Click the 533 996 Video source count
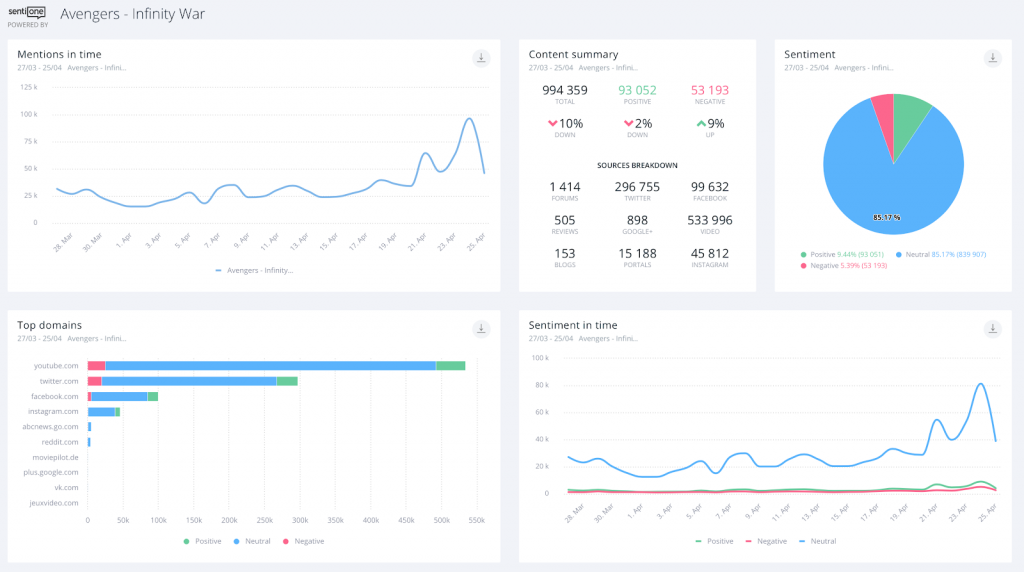 (710, 220)
